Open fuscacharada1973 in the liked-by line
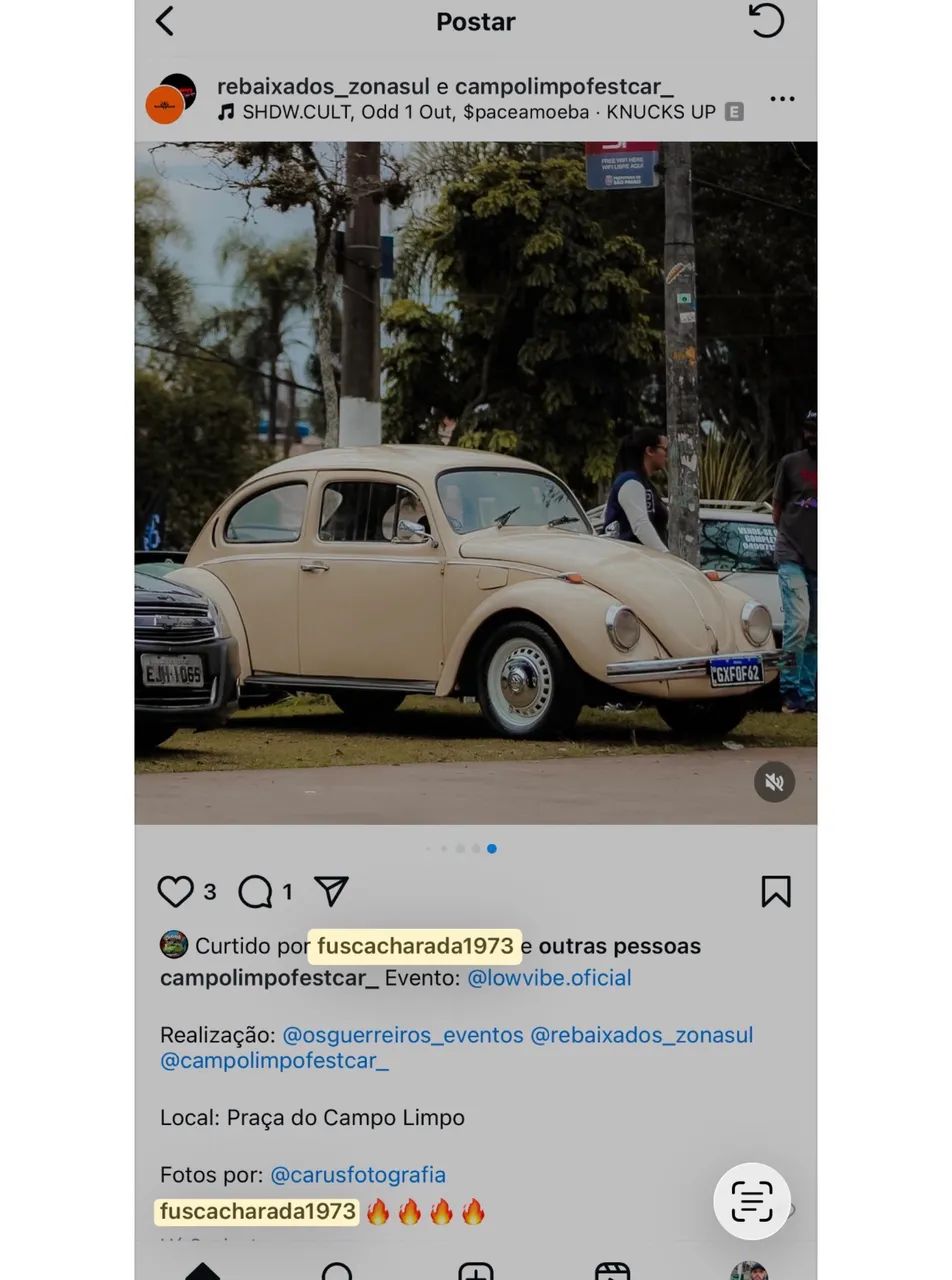 click(x=415, y=946)
